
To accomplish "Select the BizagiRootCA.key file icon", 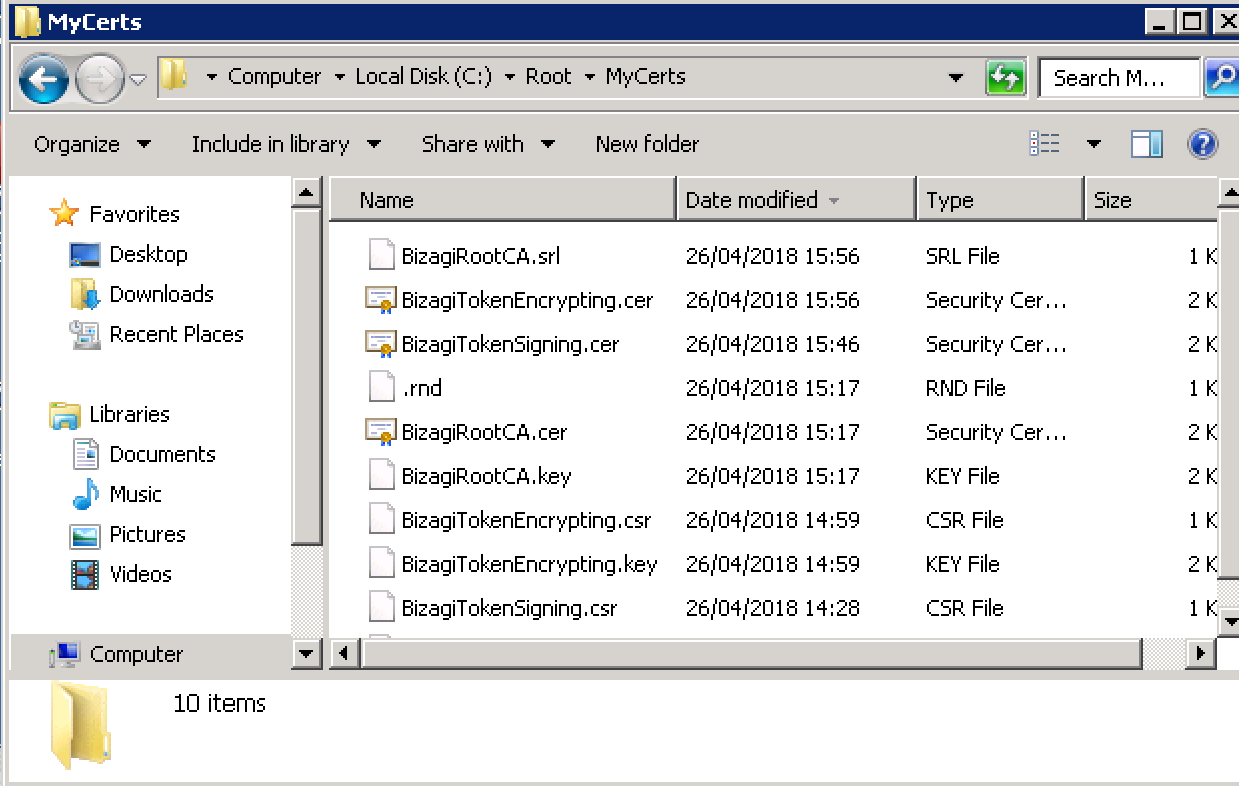I will tap(381, 476).
